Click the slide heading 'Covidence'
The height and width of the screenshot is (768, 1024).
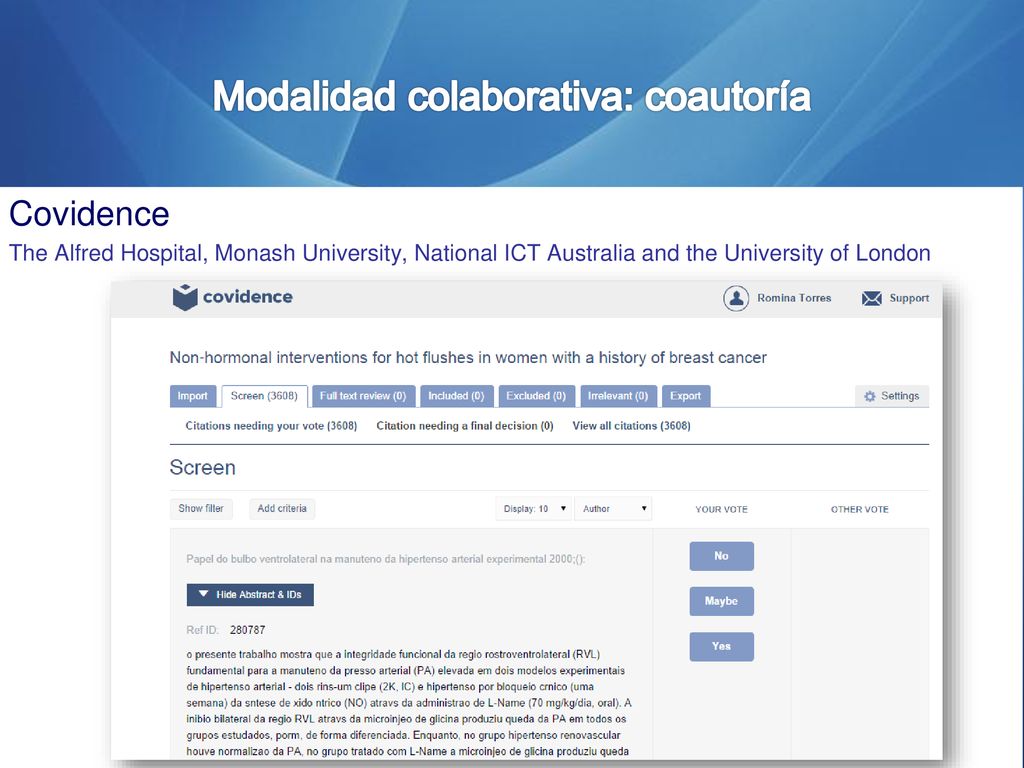coord(89,214)
